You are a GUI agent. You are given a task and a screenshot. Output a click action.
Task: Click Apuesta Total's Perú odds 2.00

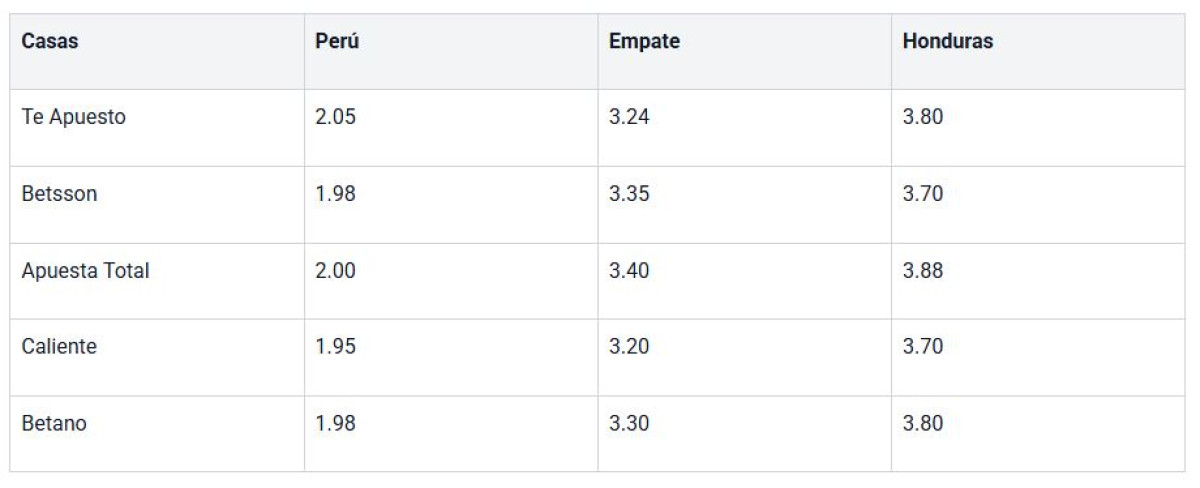tap(335, 270)
